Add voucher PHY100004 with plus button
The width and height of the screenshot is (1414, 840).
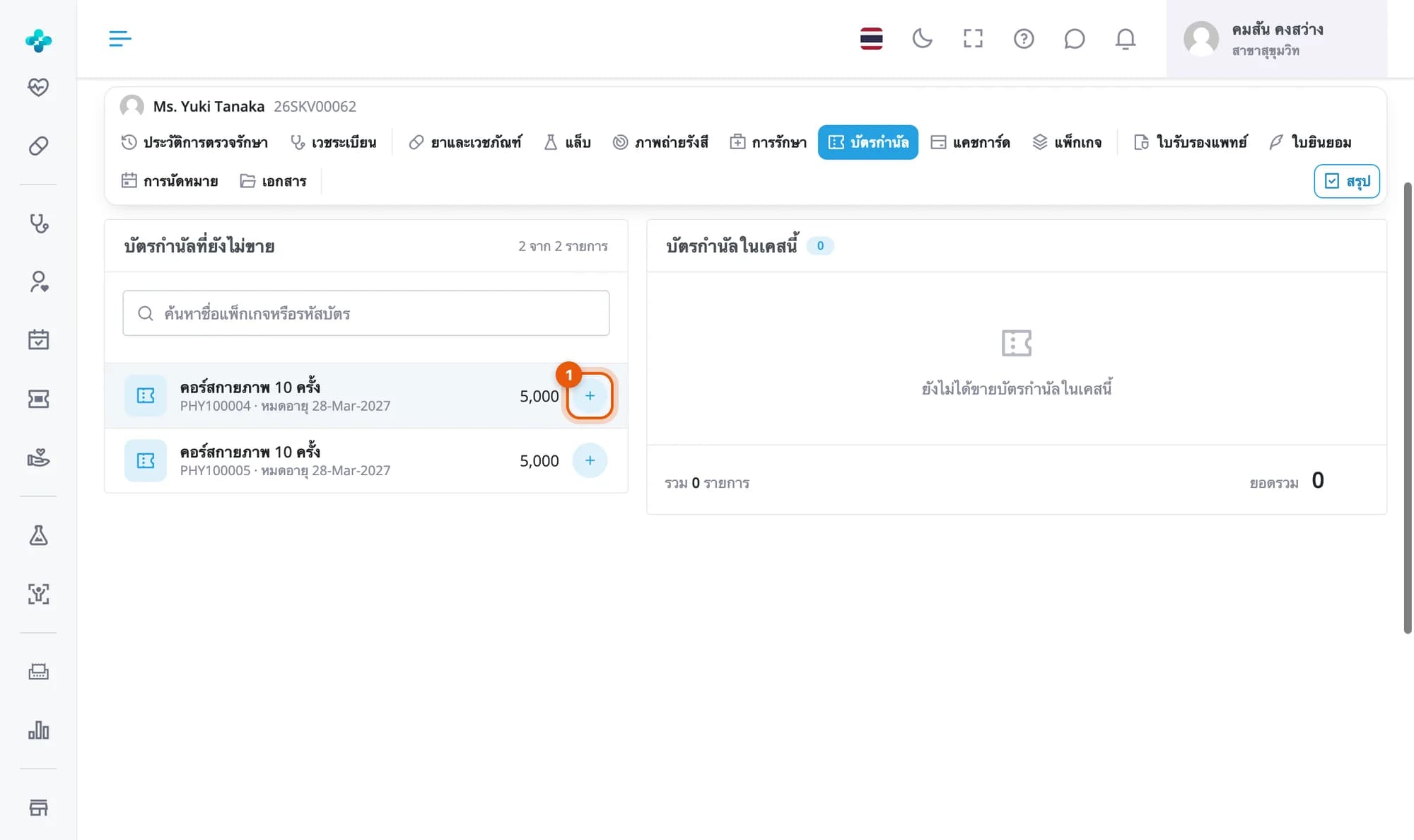590,396
